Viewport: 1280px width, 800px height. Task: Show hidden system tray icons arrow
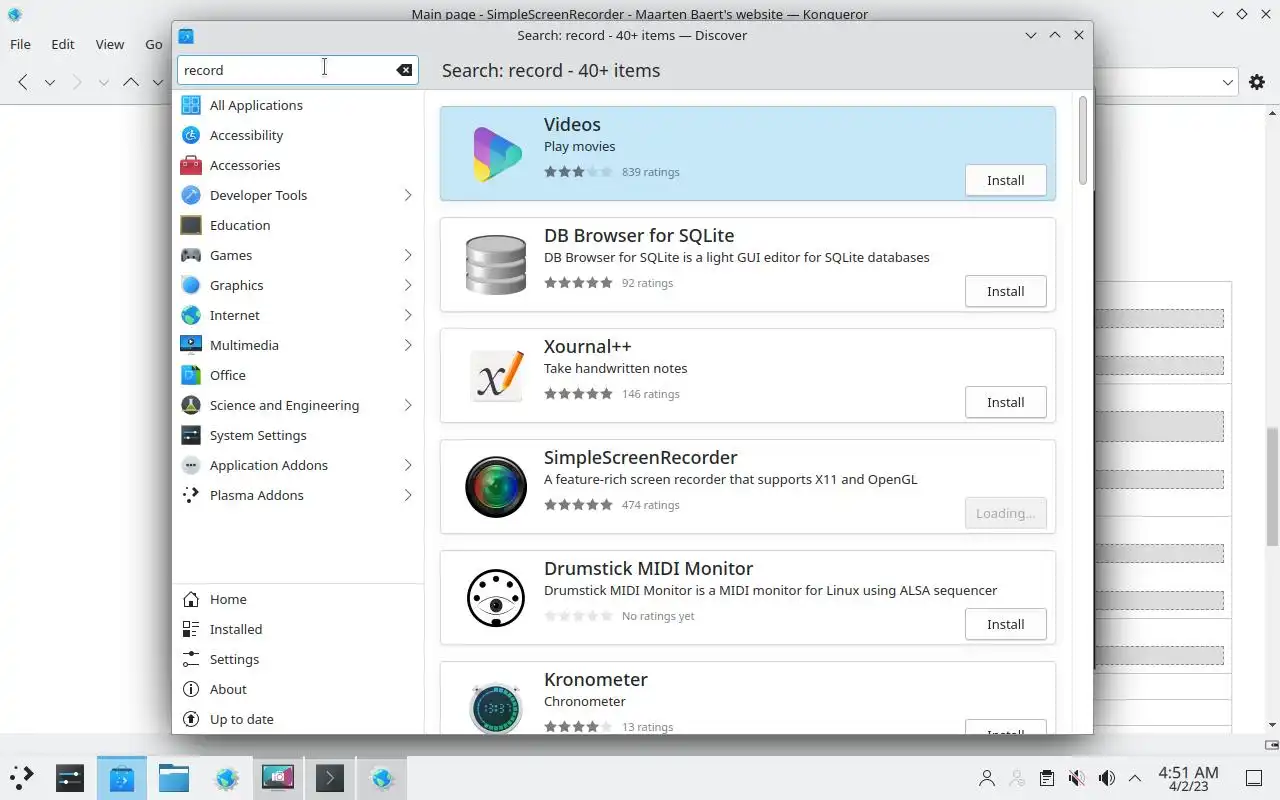(x=1135, y=778)
